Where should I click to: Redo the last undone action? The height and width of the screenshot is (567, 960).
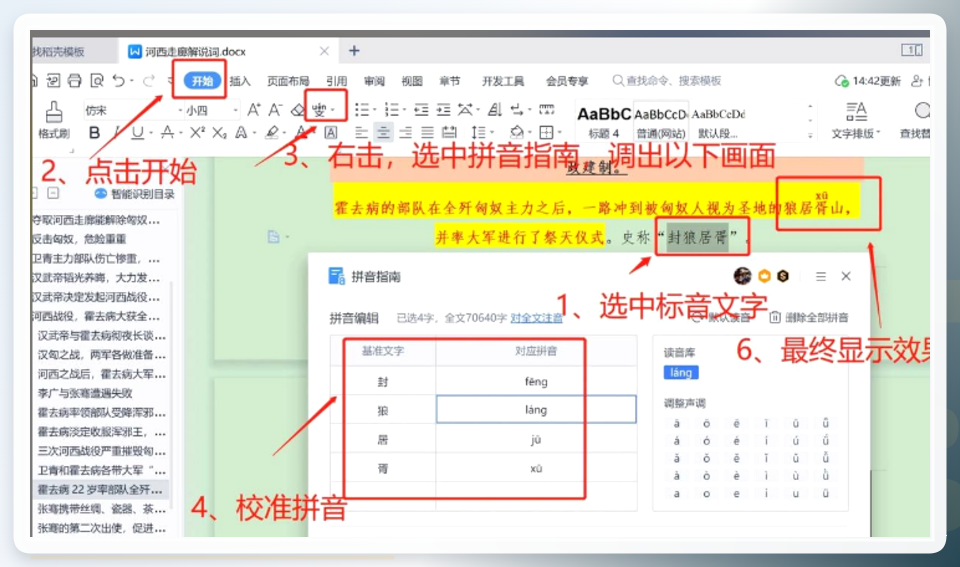(149, 80)
